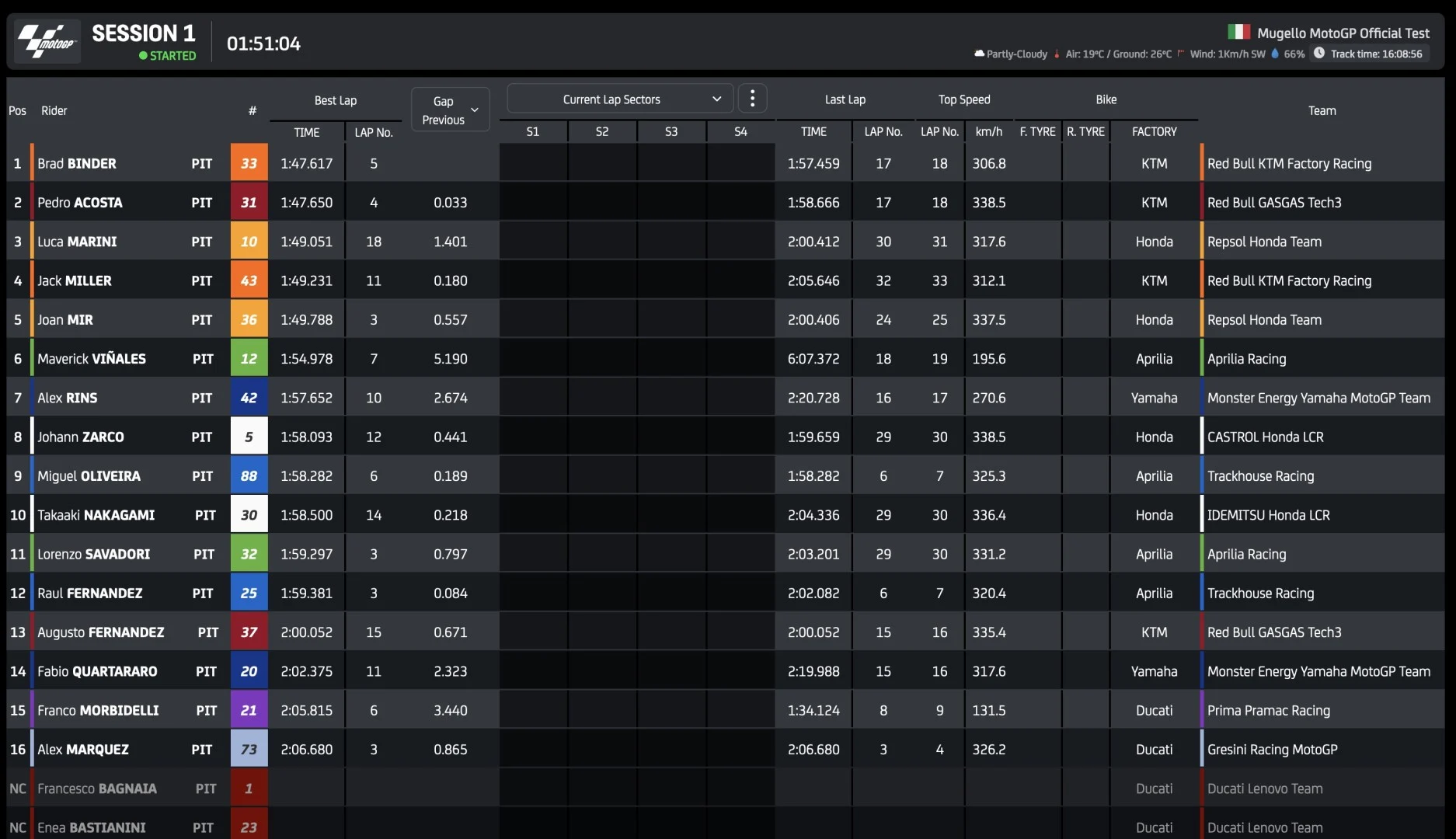Click top speed 306.8
This screenshot has height=839, width=1456.
(989, 163)
